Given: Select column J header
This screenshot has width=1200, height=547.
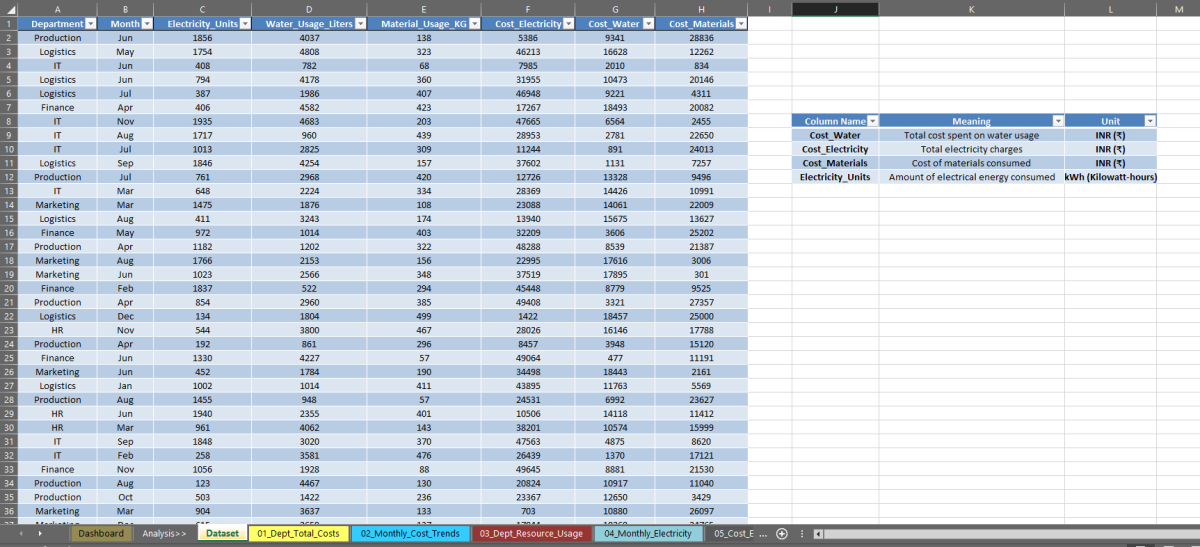Looking at the screenshot, I should click(835, 8).
